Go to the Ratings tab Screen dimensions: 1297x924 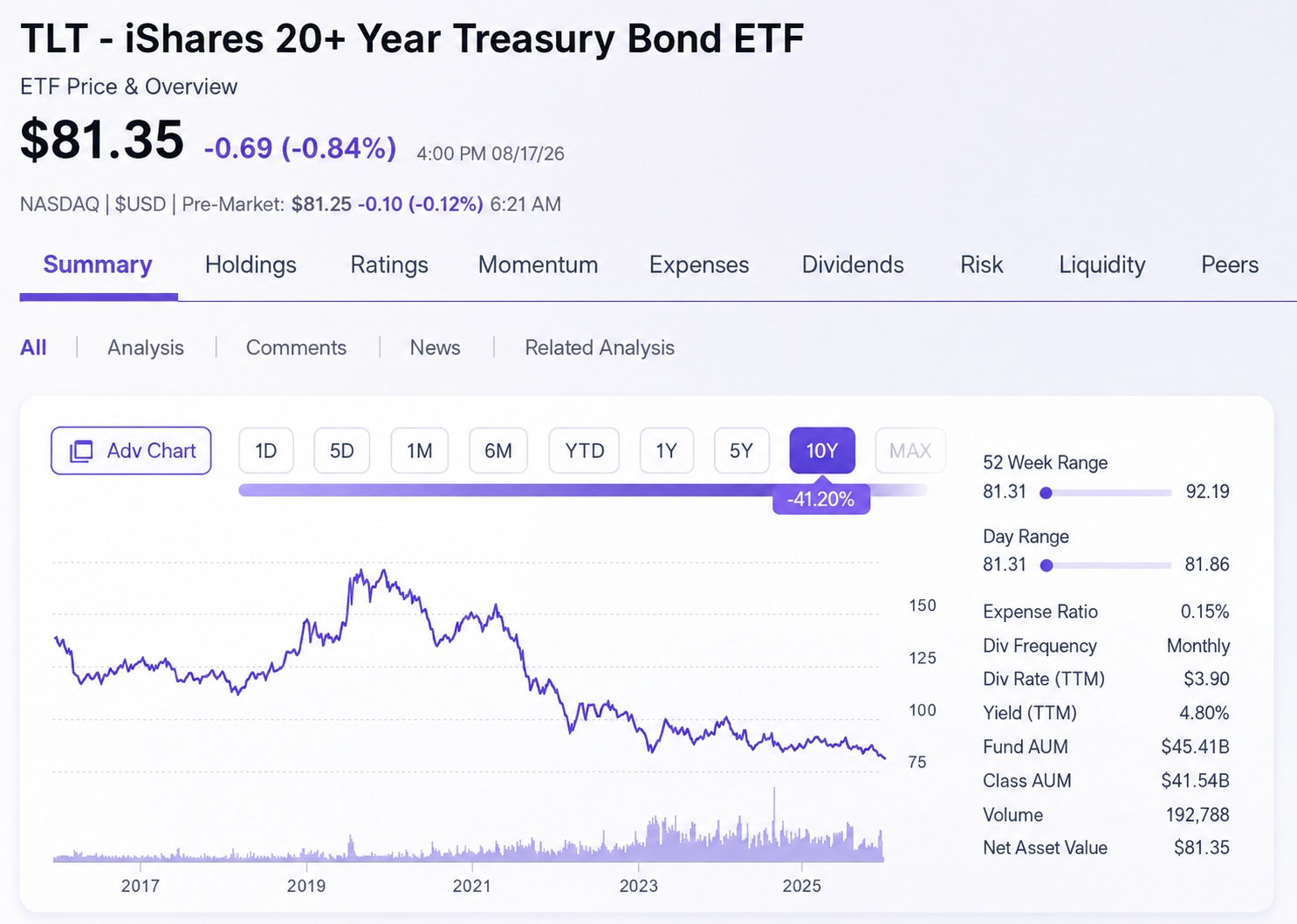[389, 264]
